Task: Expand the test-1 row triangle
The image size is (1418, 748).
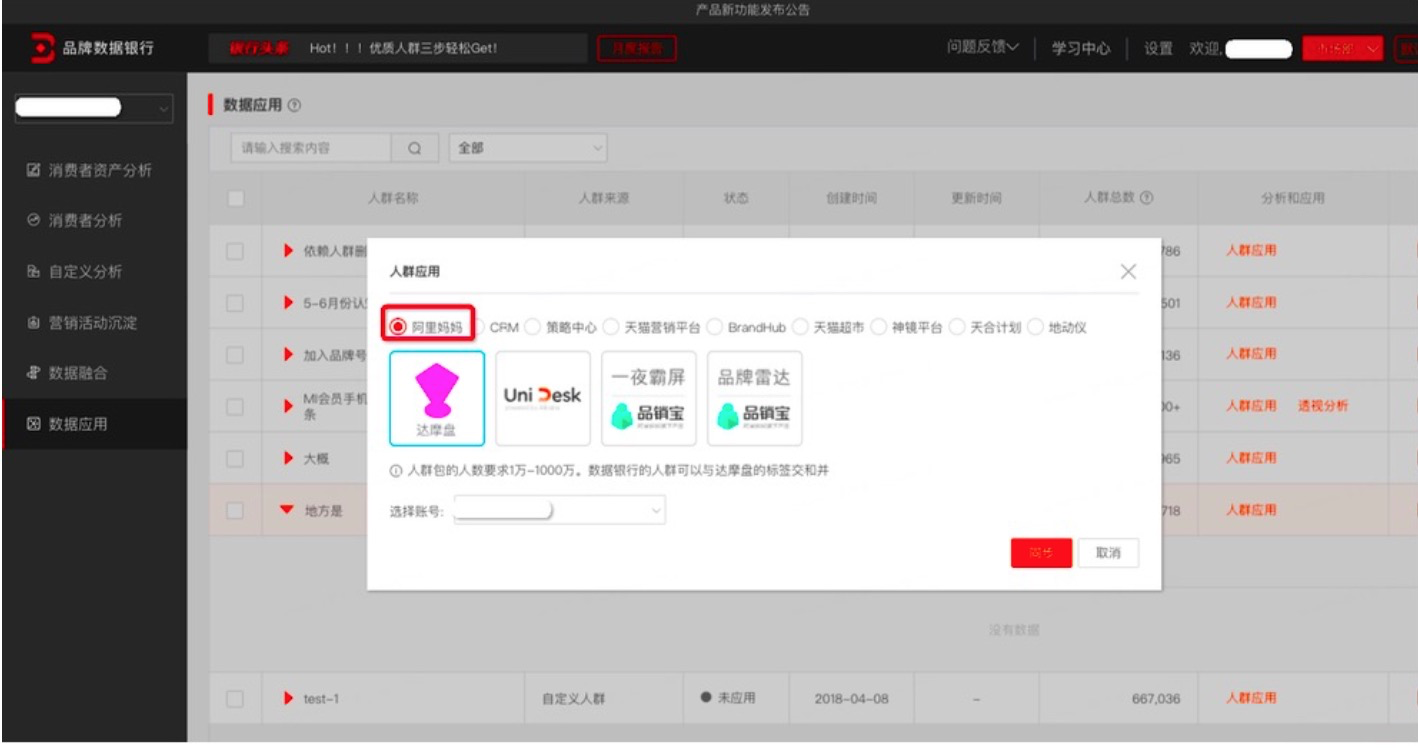Action: (289, 699)
